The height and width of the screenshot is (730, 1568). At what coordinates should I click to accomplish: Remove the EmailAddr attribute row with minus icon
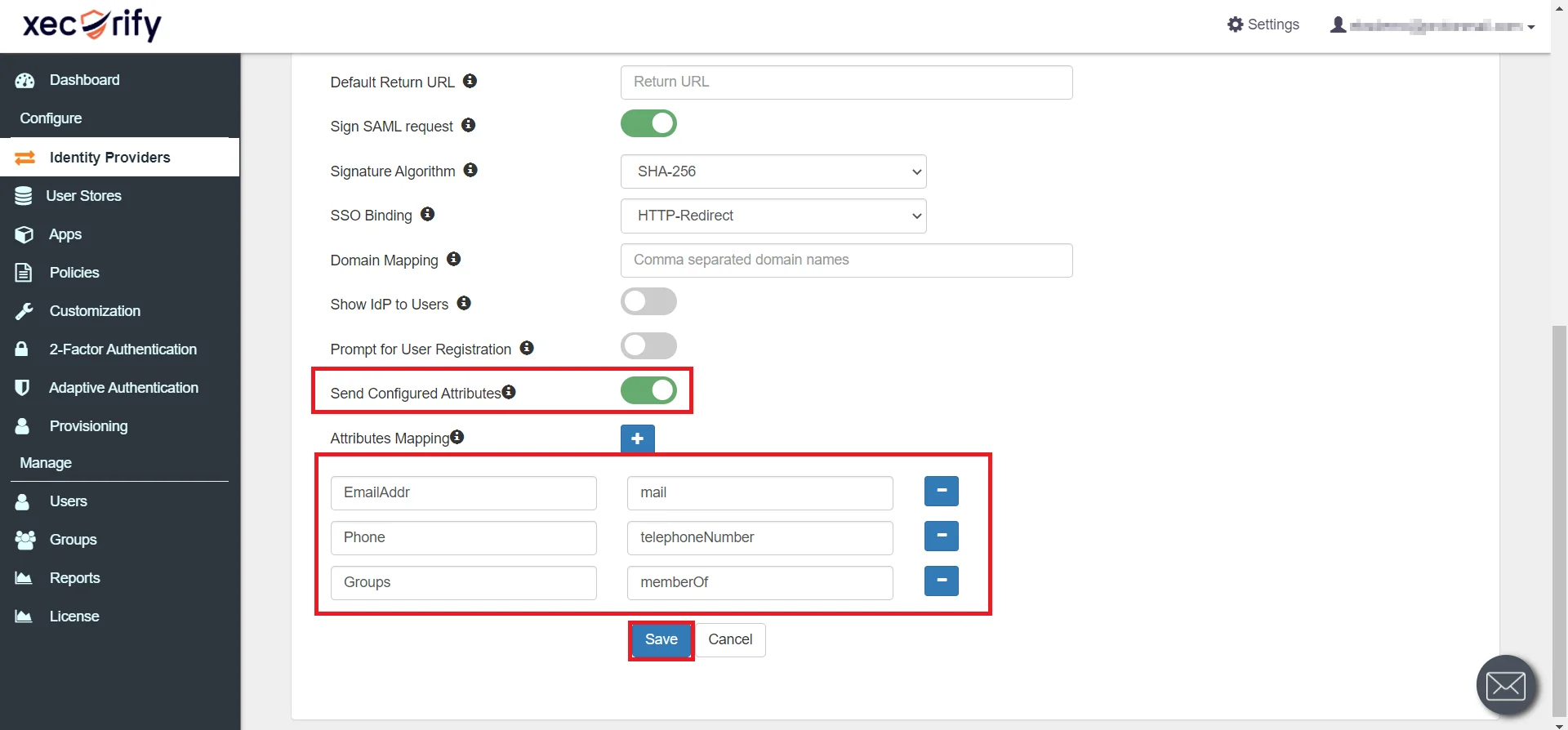pyautogui.click(x=941, y=492)
